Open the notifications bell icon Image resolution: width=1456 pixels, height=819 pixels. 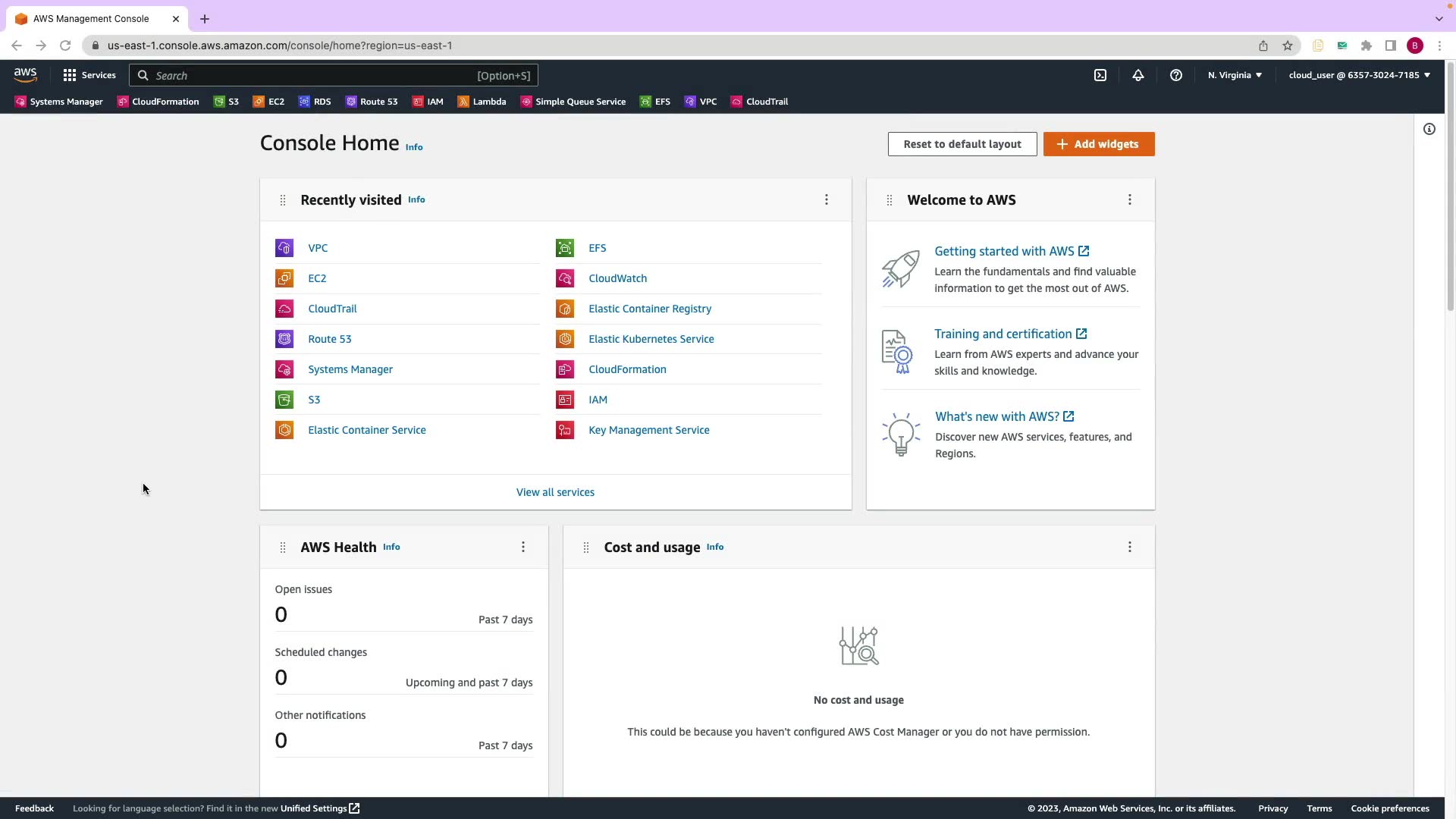click(x=1138, y=75)
